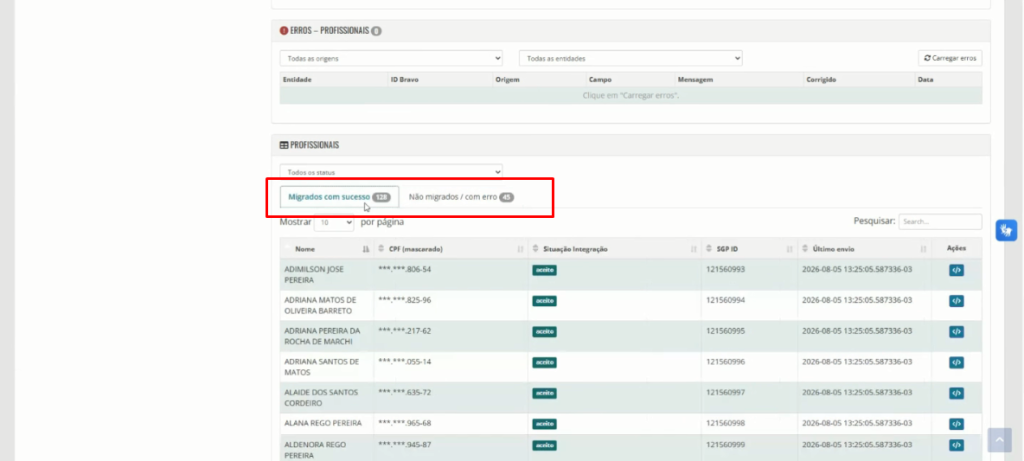Image resolution: width=1024 pixels, height=461 pixels.
Task: Open code view for ADRIANA PEREIRA DA ROCHA
Action: tap(956, 332)
